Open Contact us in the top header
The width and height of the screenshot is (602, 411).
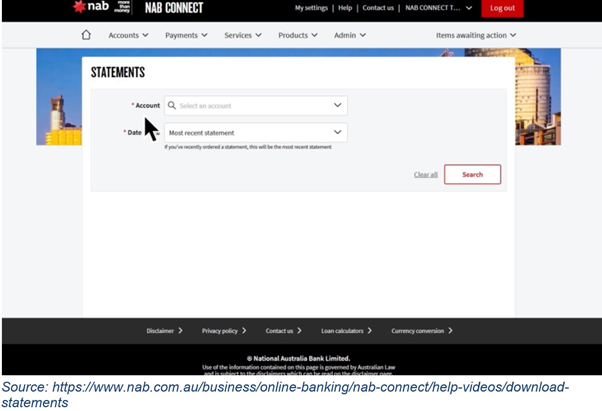[x=378, y=8]
